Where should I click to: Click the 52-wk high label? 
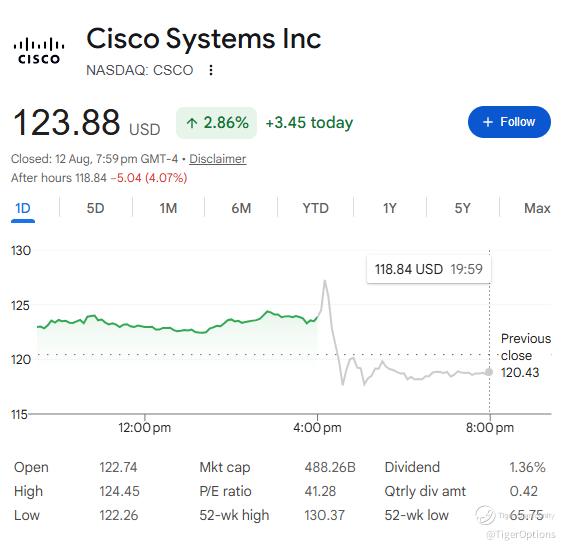point(234,515)
